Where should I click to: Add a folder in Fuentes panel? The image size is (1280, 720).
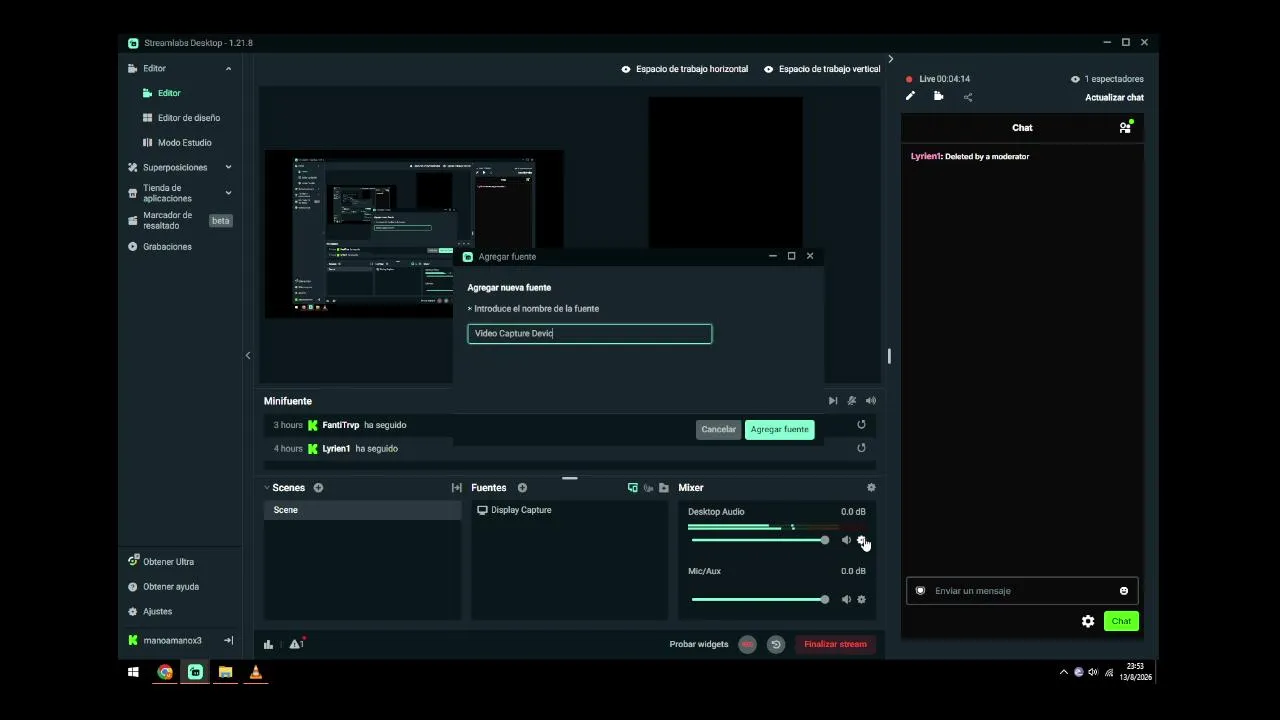point(664,488)
